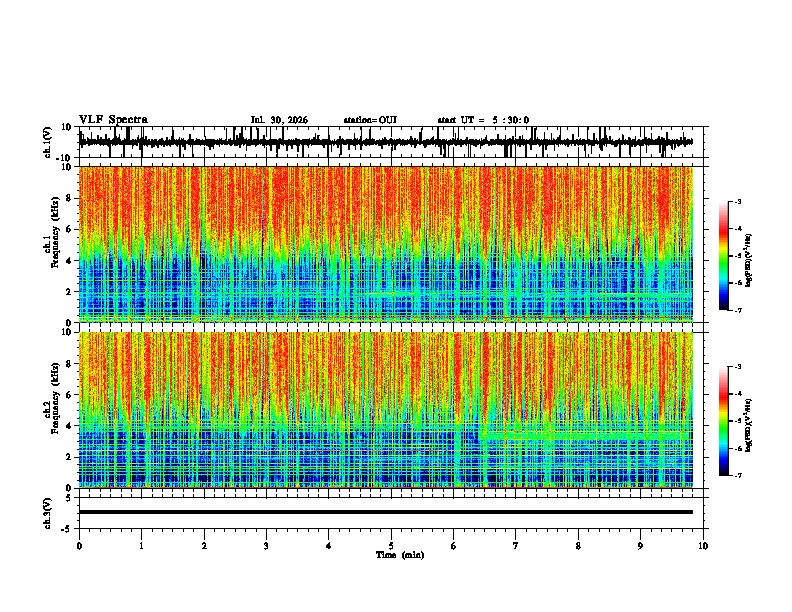Click inside the ch.2 spectrogram panel

click(x=386, y=410)
